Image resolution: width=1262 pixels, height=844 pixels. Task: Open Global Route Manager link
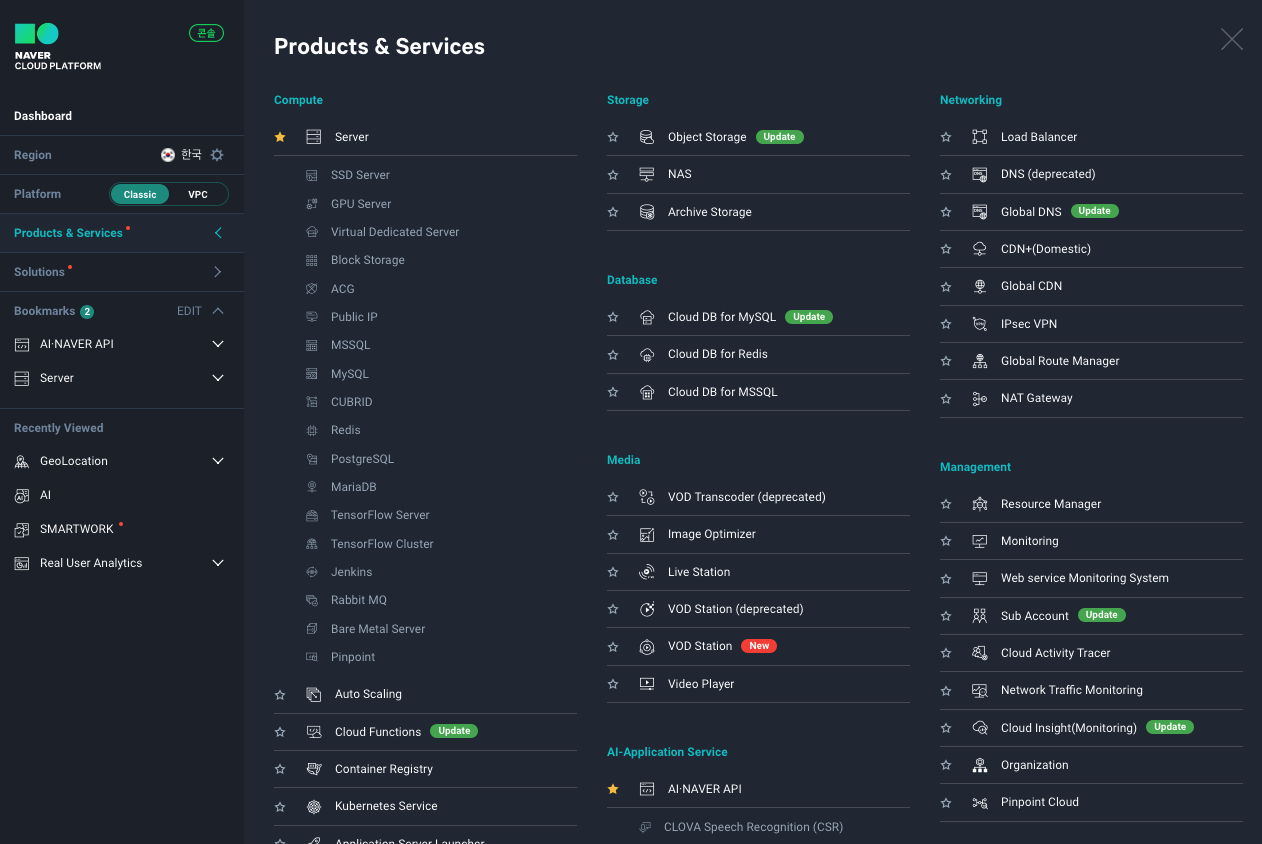[x=1060, y=361]
